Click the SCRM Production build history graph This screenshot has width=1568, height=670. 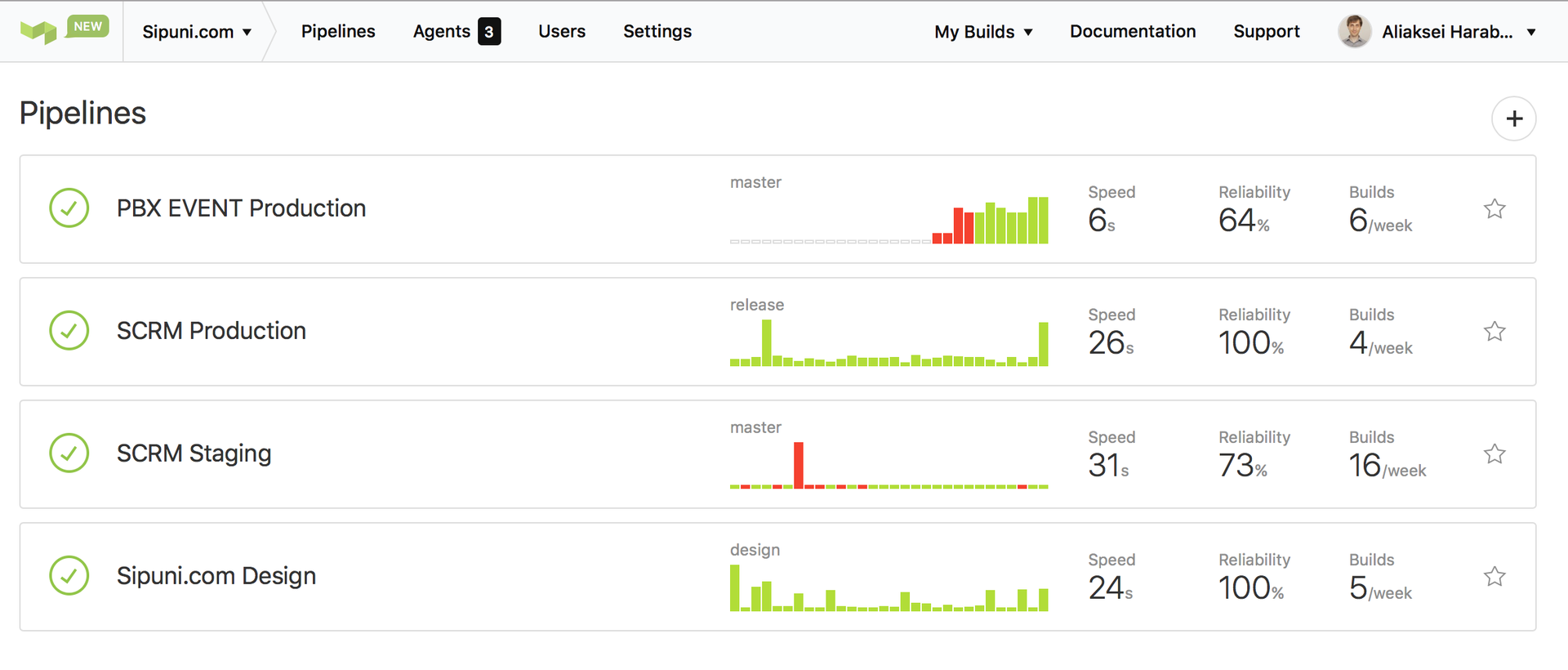pyautogui.click(x=889, y=343)
